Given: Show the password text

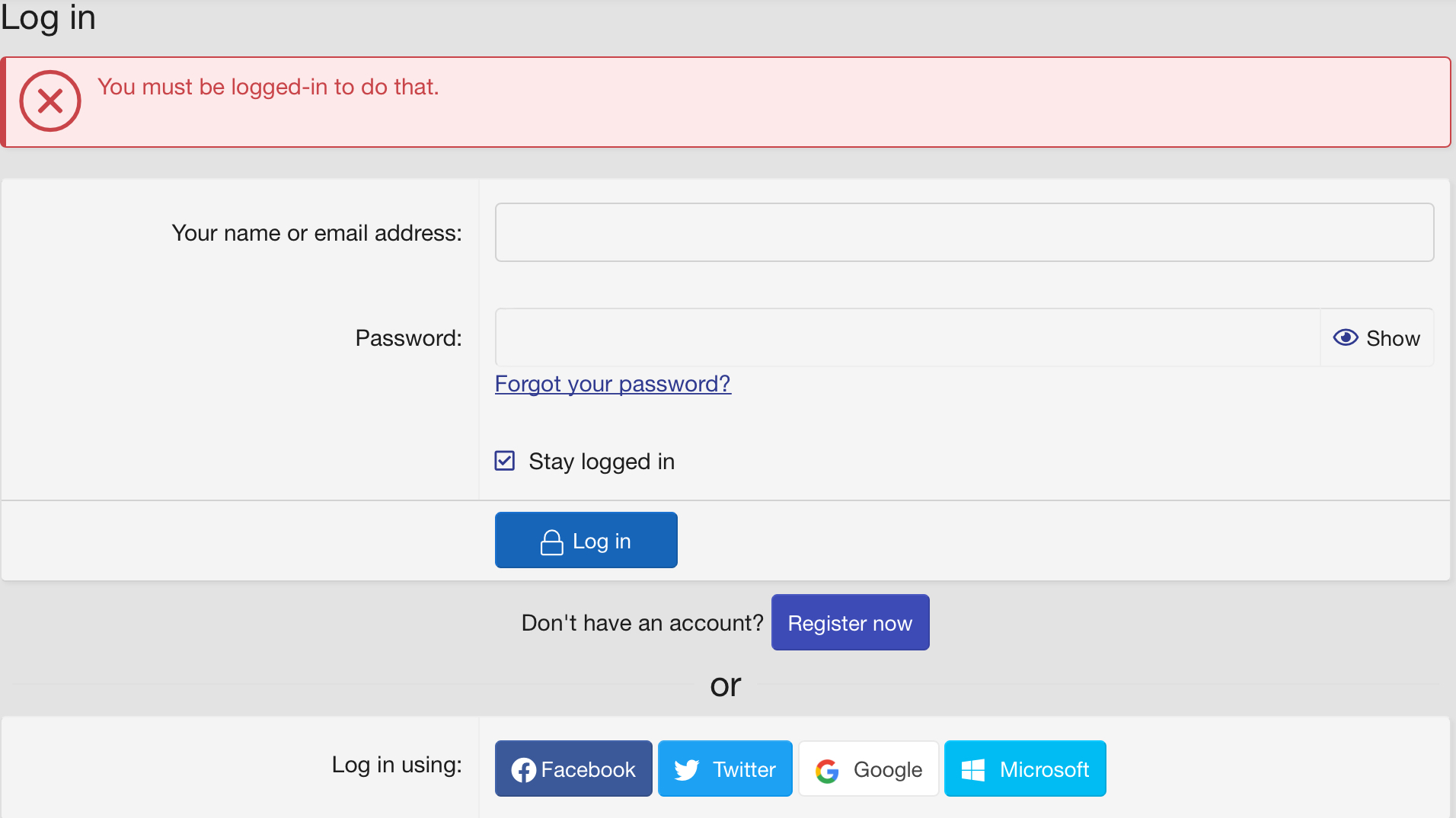Looking at the screenshot, I should 1377,338.
